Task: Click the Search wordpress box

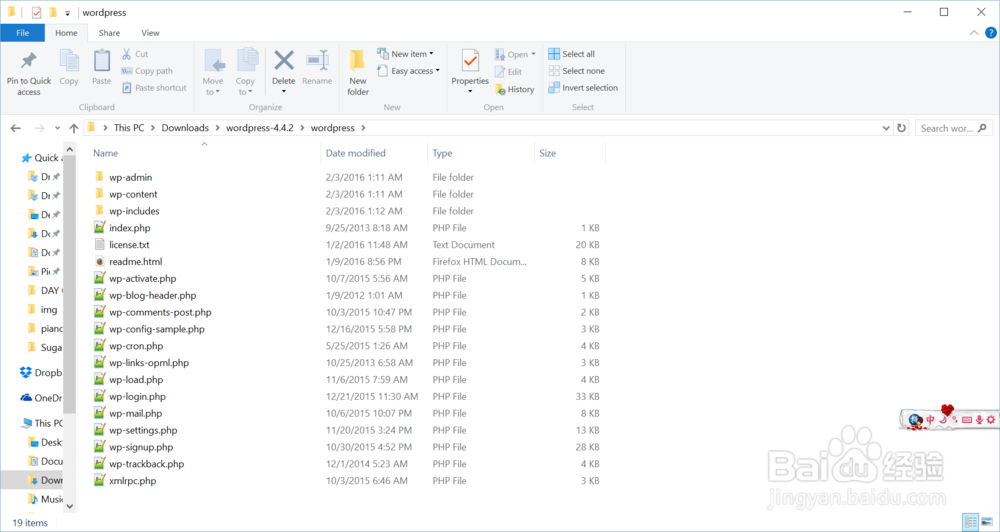Action: click(953, 128)
